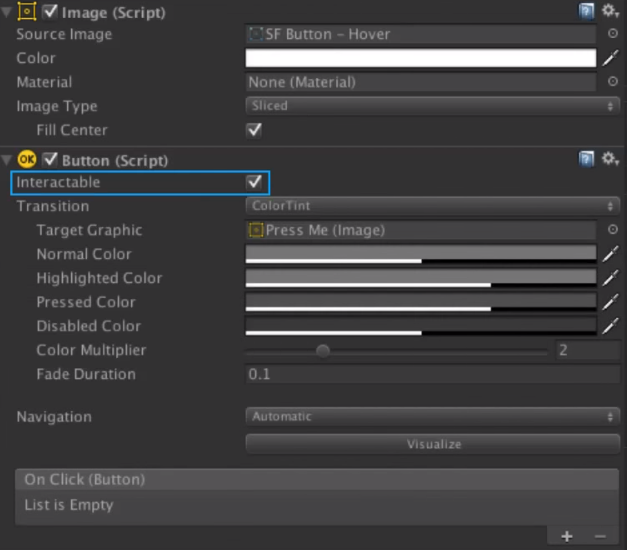
Task: Click the Visualize button
Action: point(433,444)
